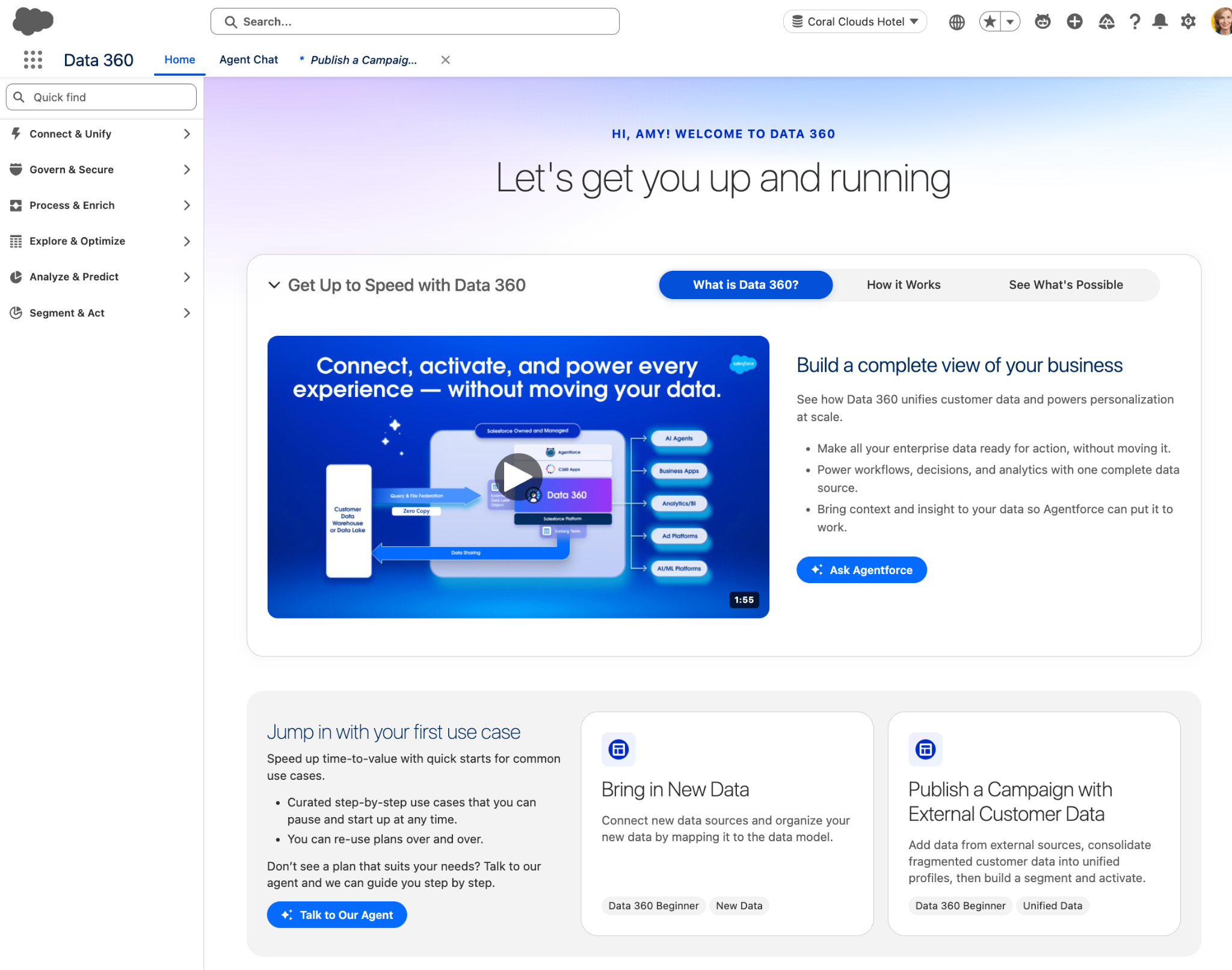This screenshot has width=1232, height=970.
Task: Open the App Launcher dots grid
Action: (x=33, y=60)
